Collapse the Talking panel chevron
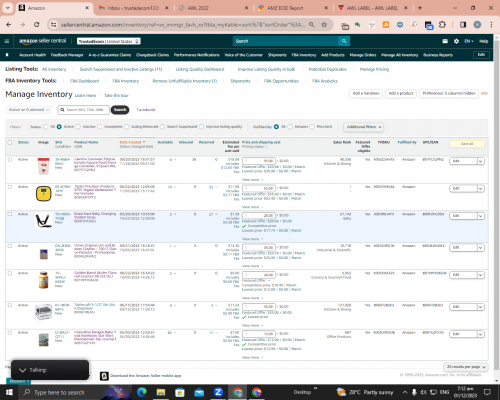The width and height of the screenshot is (500, 400). 22,370
